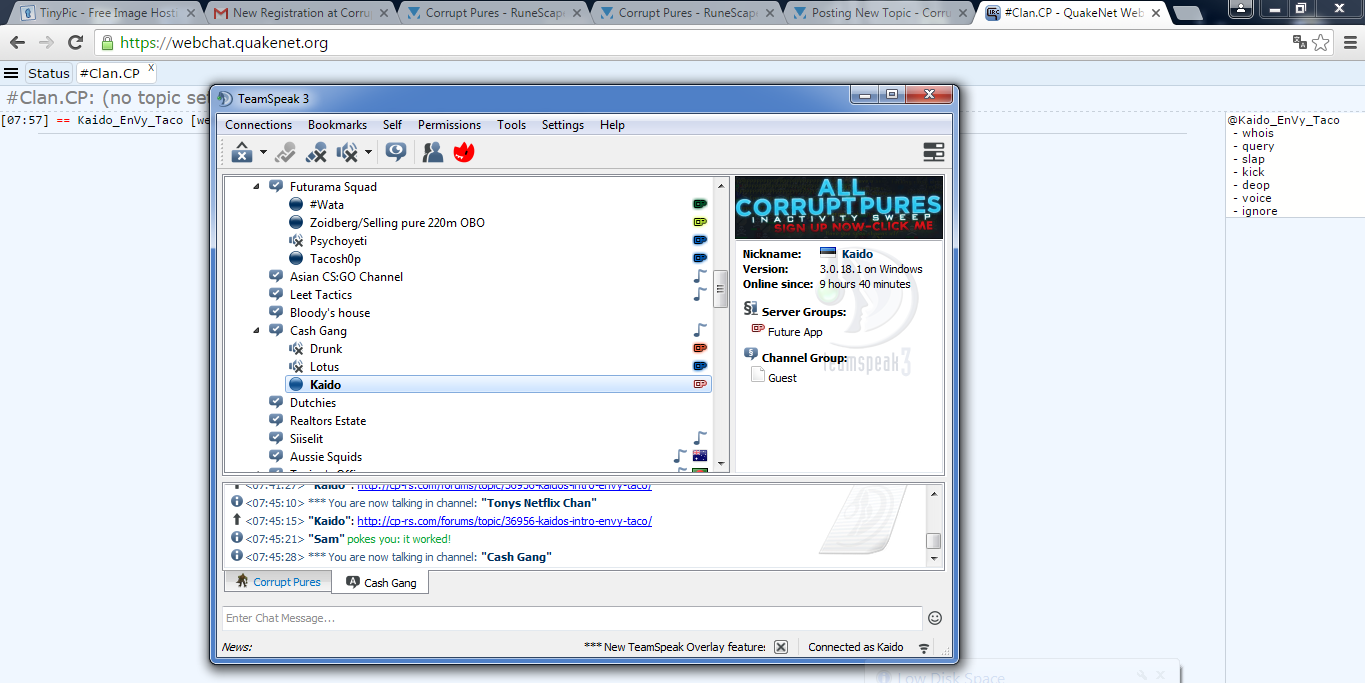Click the Chrome address bar URL

point(224,43)
